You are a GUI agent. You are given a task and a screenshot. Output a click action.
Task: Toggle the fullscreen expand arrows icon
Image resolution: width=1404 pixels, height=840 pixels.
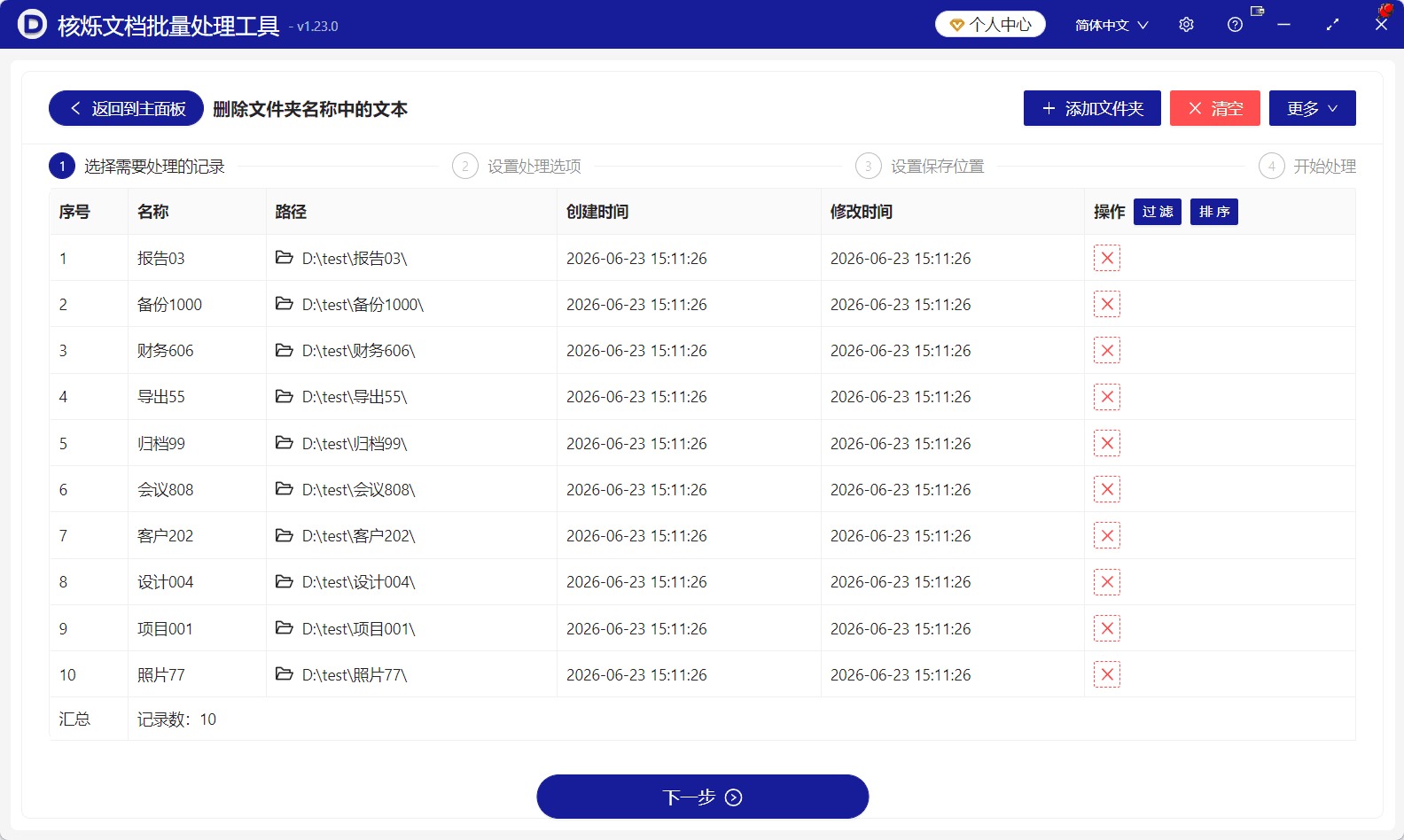click(1332, 25)
